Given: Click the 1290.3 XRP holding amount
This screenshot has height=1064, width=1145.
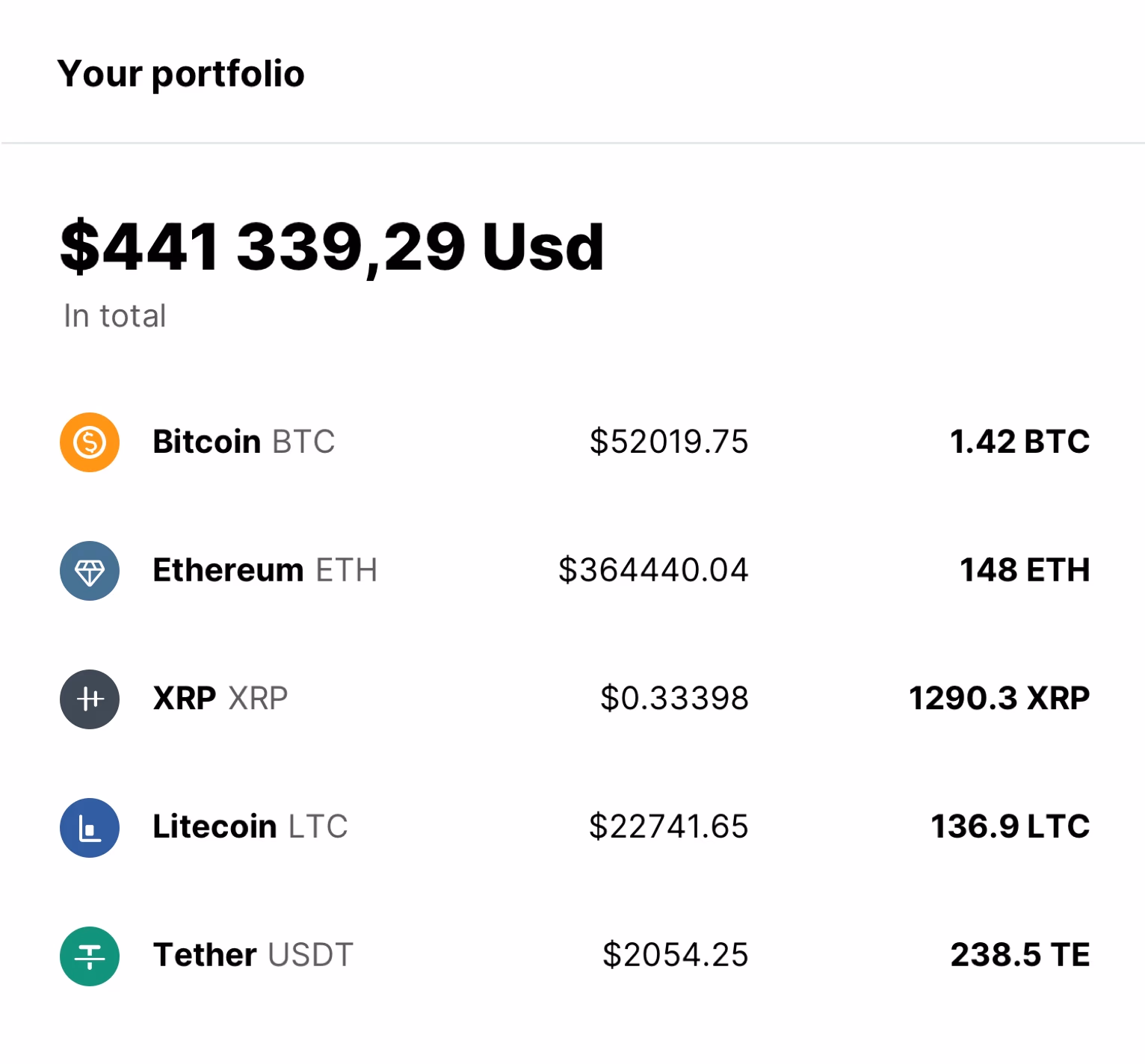Looking at the screenshot, I should (999, 699).
